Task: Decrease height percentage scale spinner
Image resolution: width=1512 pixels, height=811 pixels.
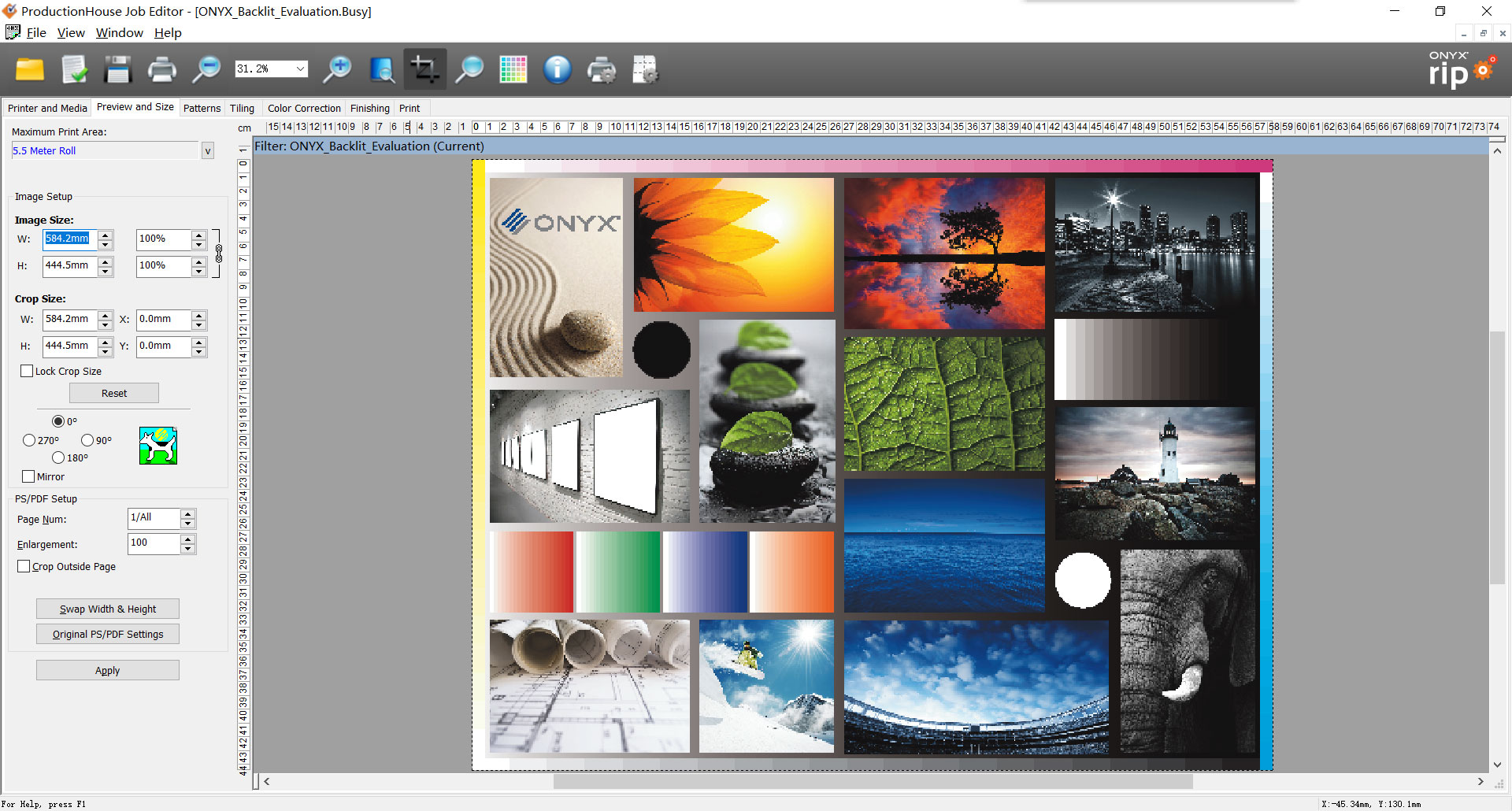Action: point(199,272)
